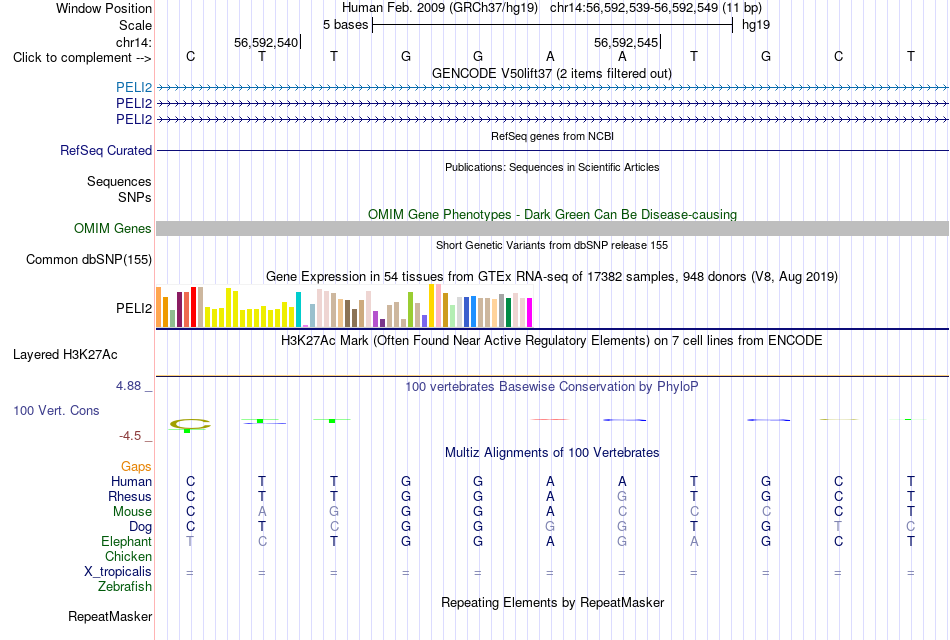Click the gray OMIM Genes item bar
Viewport: 950px width, 640px height.
coord(552,228)
